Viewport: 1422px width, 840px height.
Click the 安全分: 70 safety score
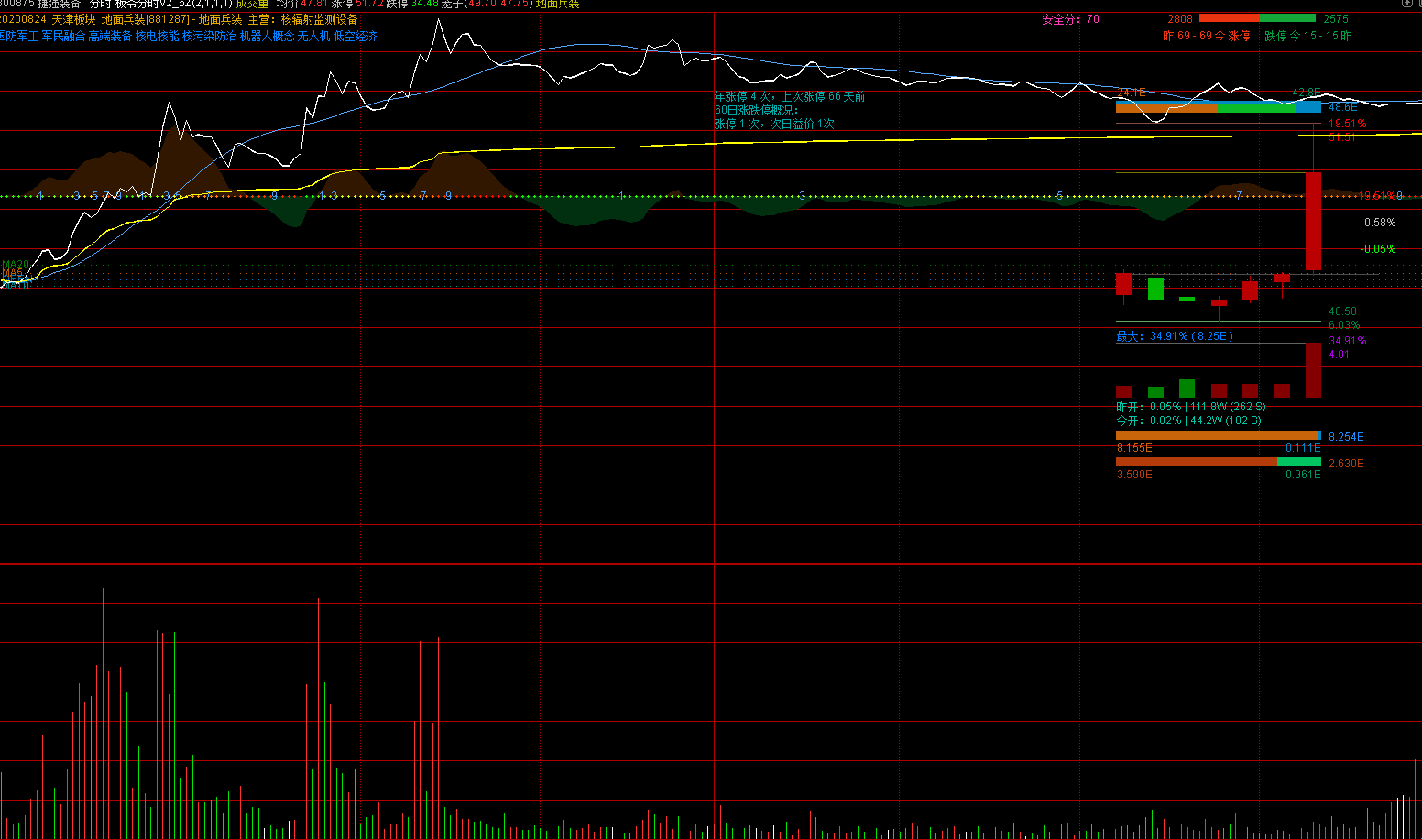1070,19
